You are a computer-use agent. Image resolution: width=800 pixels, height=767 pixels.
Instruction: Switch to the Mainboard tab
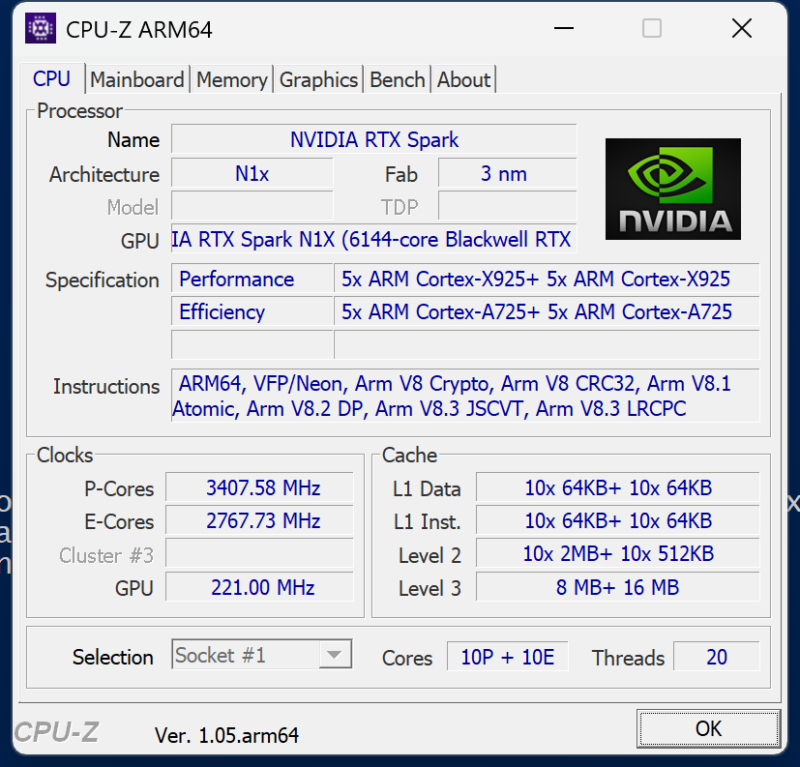tap(137, 80)
